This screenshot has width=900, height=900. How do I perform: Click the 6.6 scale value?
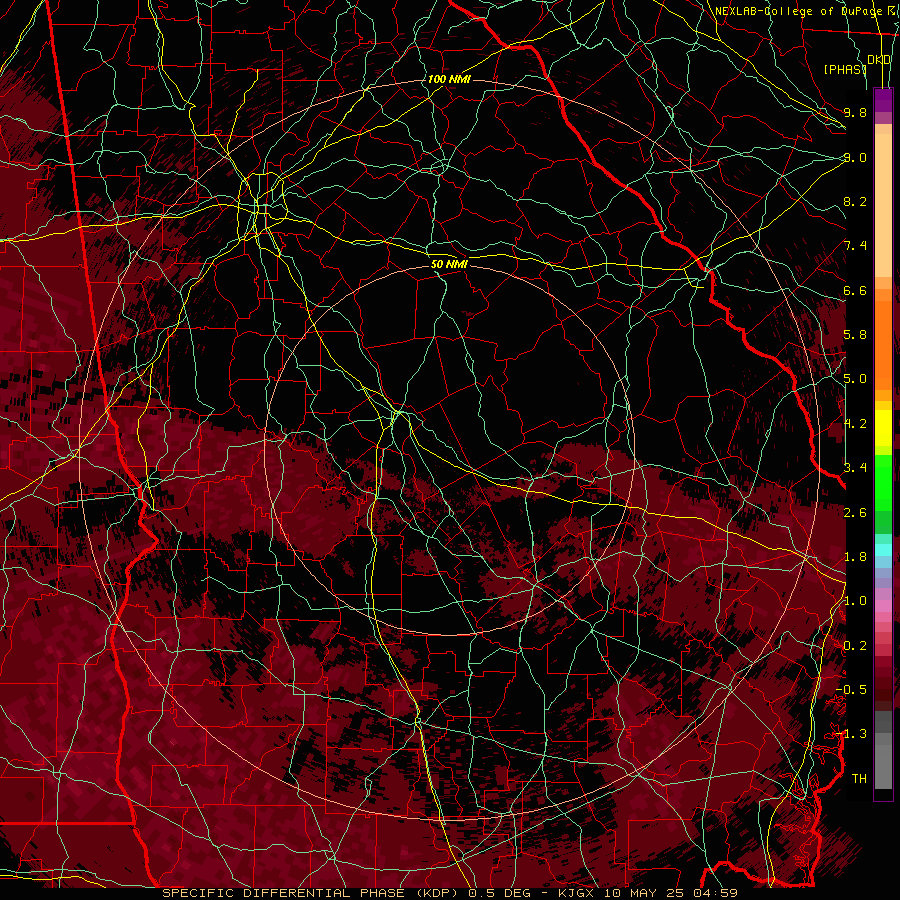(x=855, y=290)
